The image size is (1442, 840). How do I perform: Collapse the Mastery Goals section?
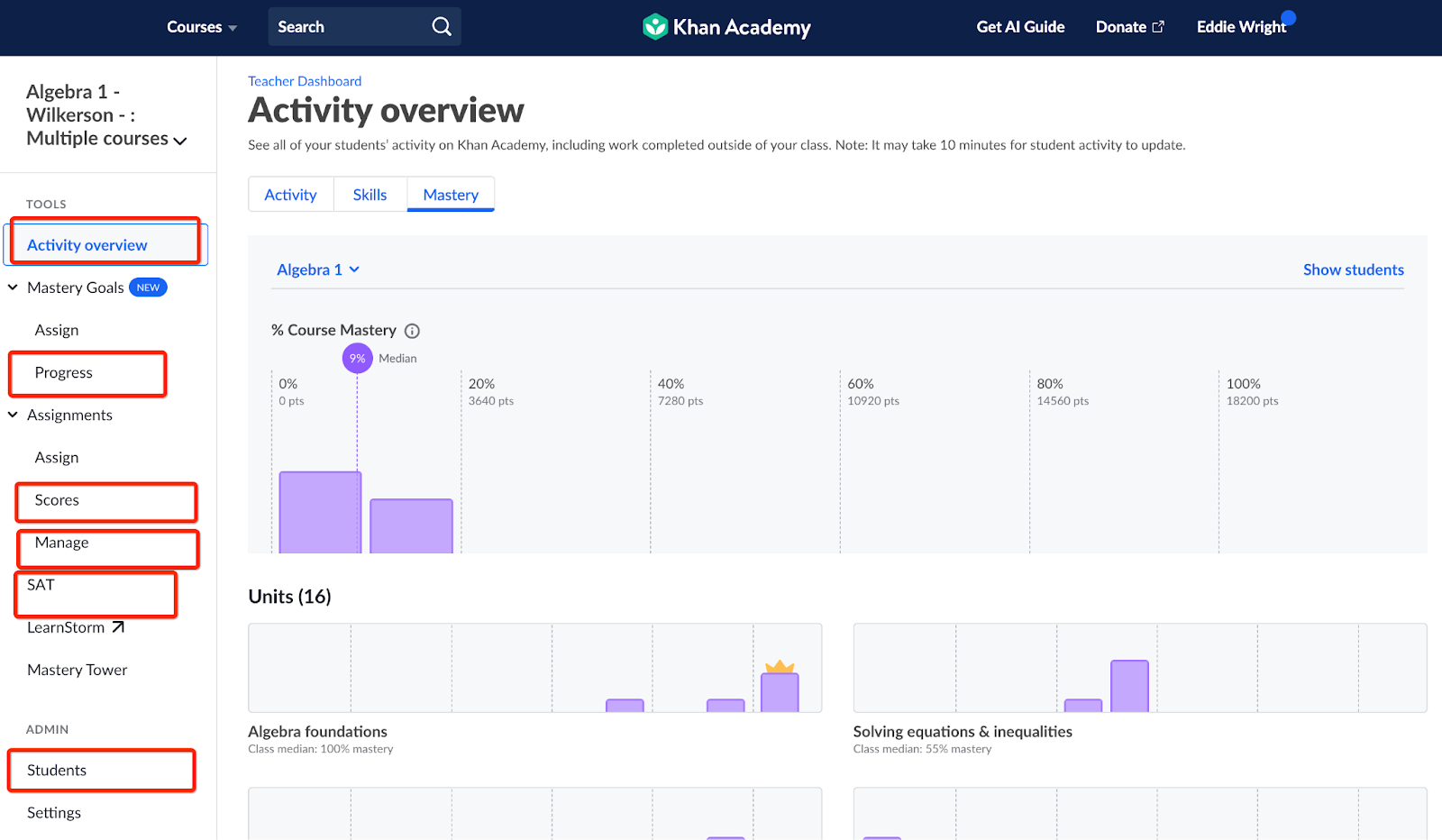tap(13, 288)
